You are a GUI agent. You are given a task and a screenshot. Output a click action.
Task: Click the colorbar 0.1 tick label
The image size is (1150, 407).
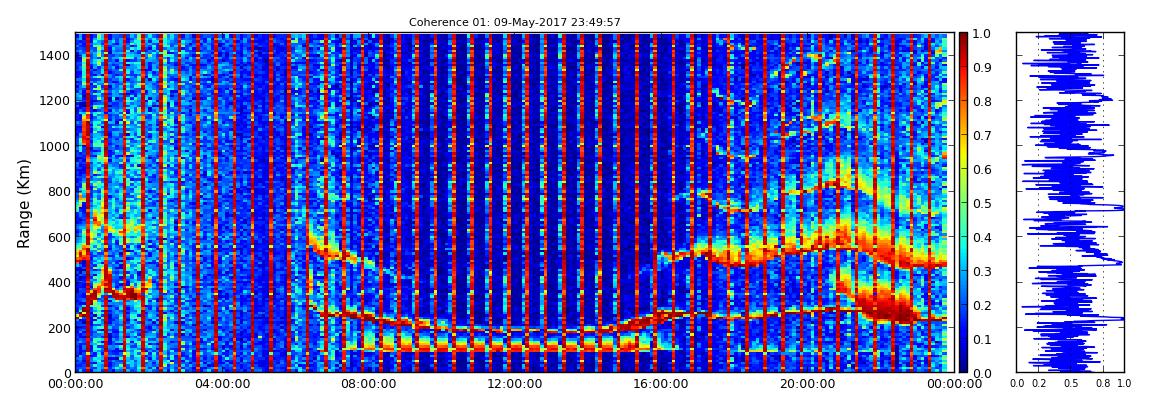(981, 339)
